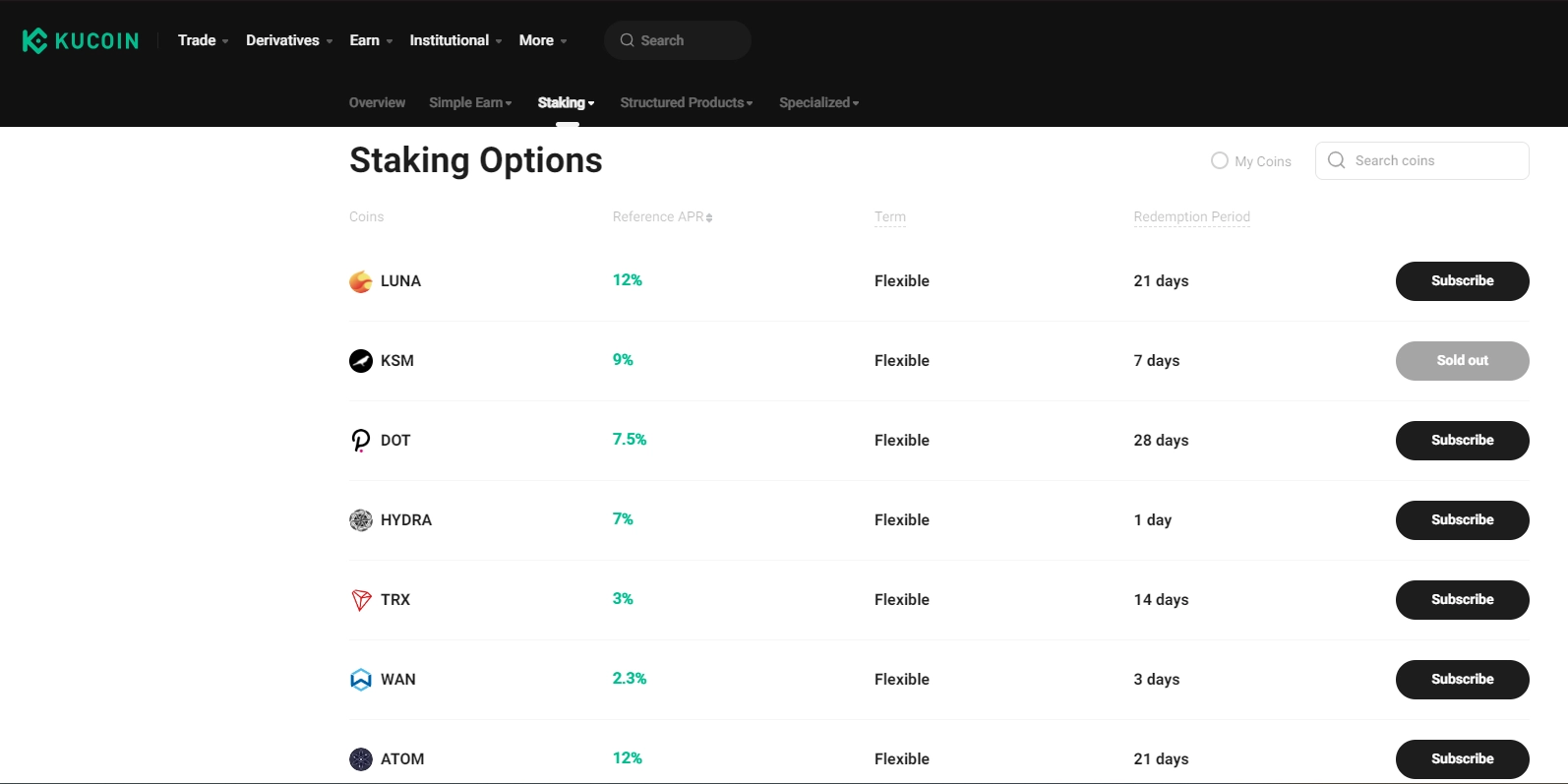Click the KSM coin icon

pyautogui.click(x=361, y=361)
